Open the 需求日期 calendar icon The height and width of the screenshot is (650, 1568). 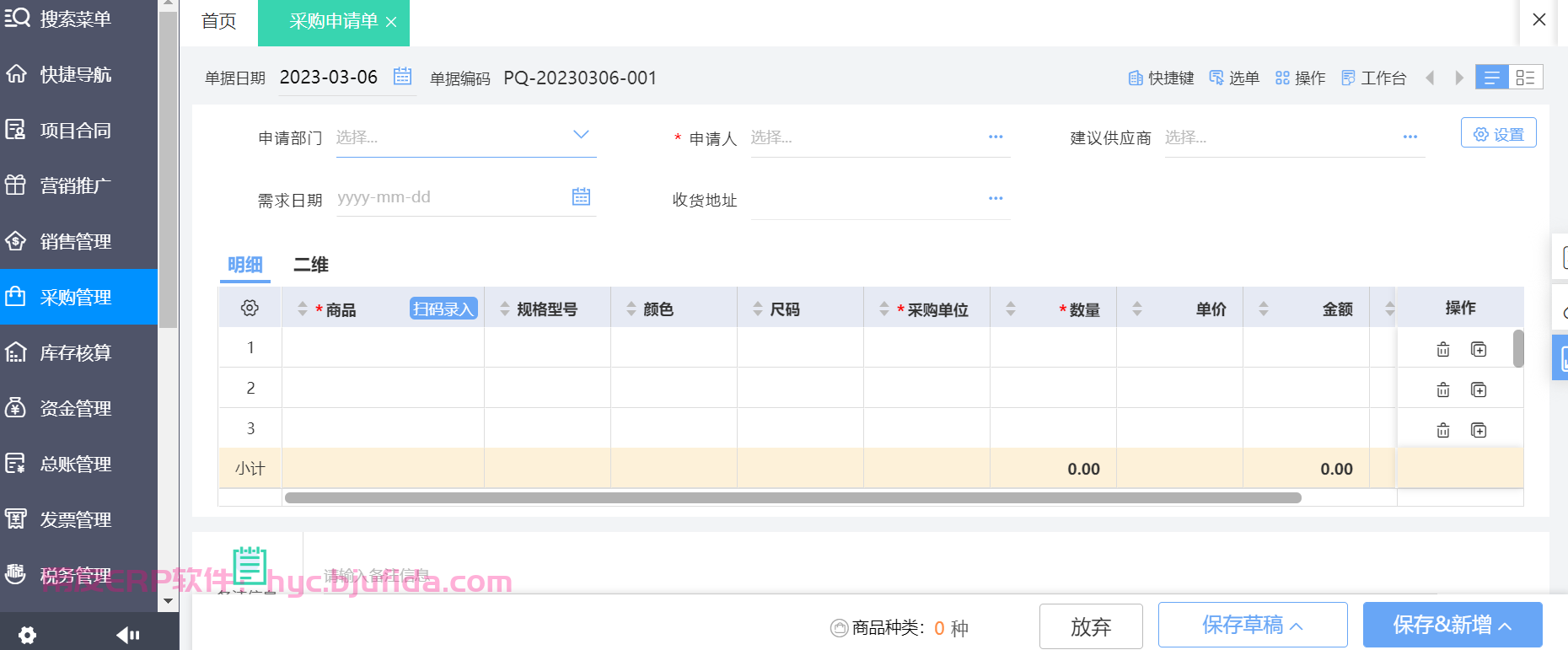tap(581, 196)
